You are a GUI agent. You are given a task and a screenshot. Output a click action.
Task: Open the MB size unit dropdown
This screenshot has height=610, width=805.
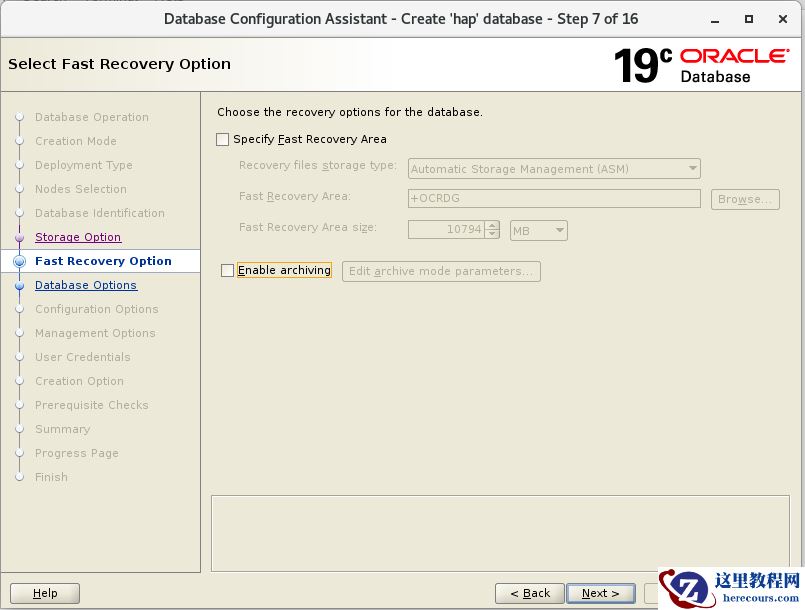tap(539, 231)
